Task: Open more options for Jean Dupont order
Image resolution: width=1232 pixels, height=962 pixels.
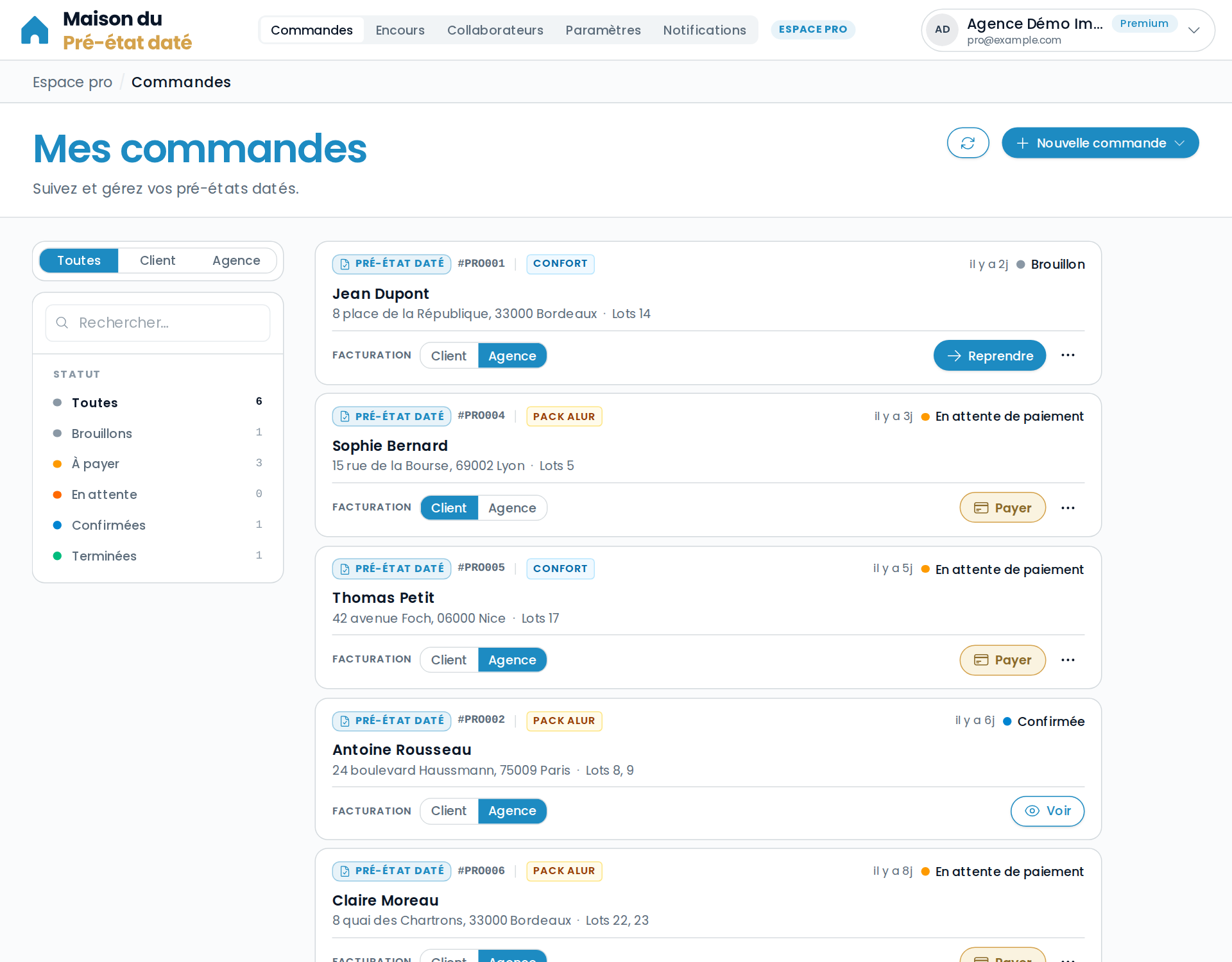Action: pyautogui.click(x=1068, y=355)
